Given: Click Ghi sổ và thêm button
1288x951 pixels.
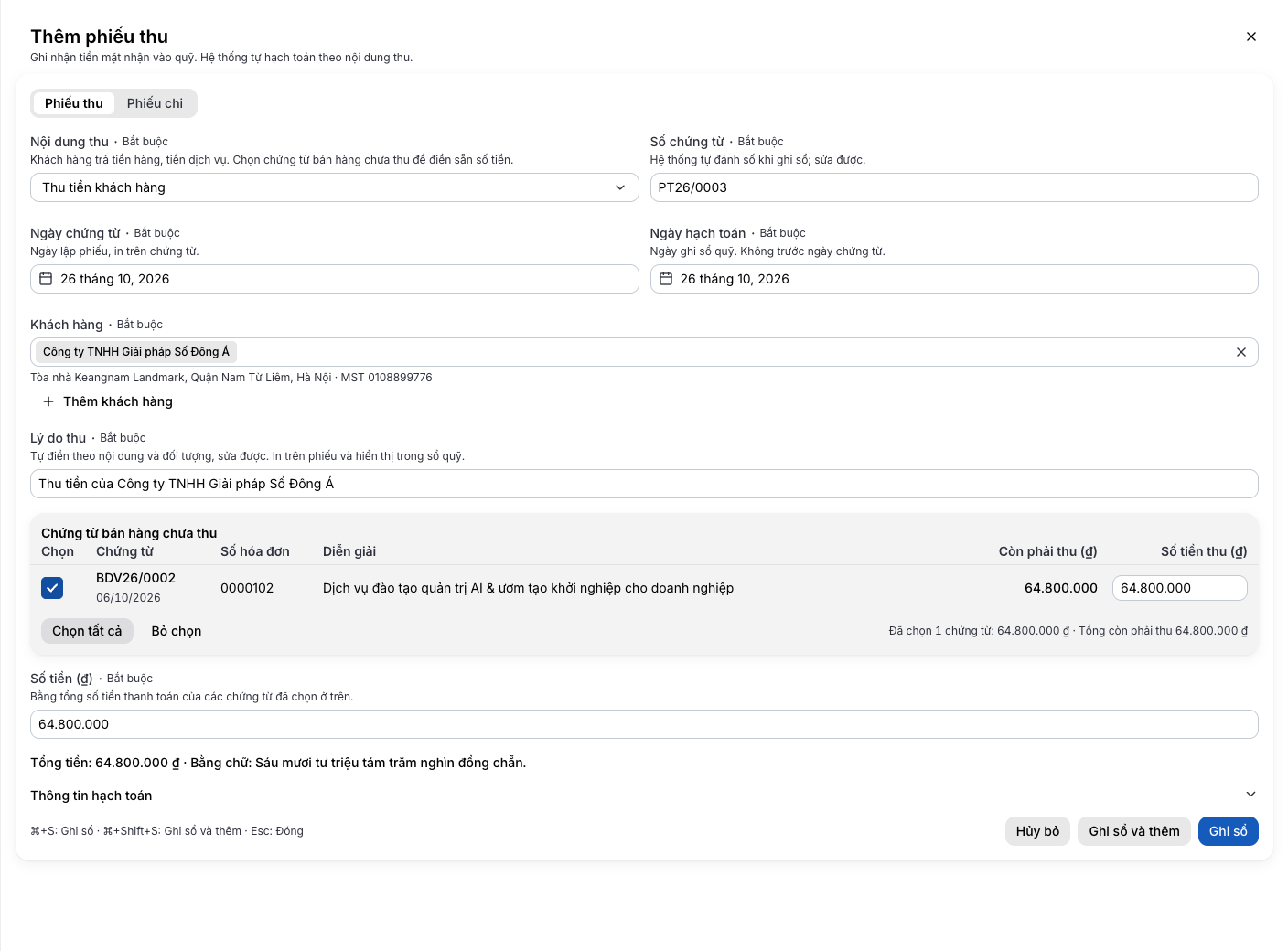Looking at the screenshot, I should (1133, 831).
